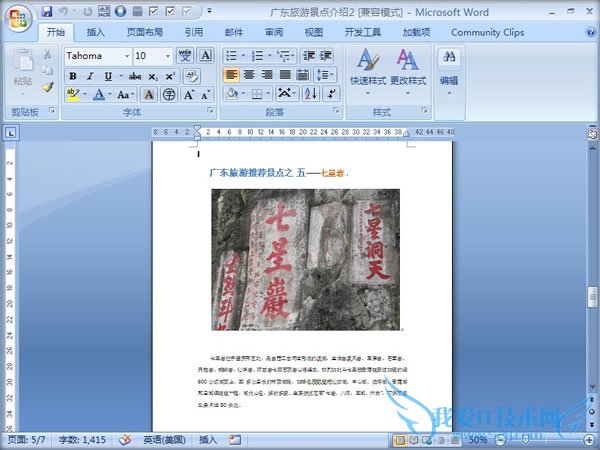This screenshot has height=450, width=600.
Task: Click the Clear Formatting eraser icon
Action: click(x=191, y=76)
